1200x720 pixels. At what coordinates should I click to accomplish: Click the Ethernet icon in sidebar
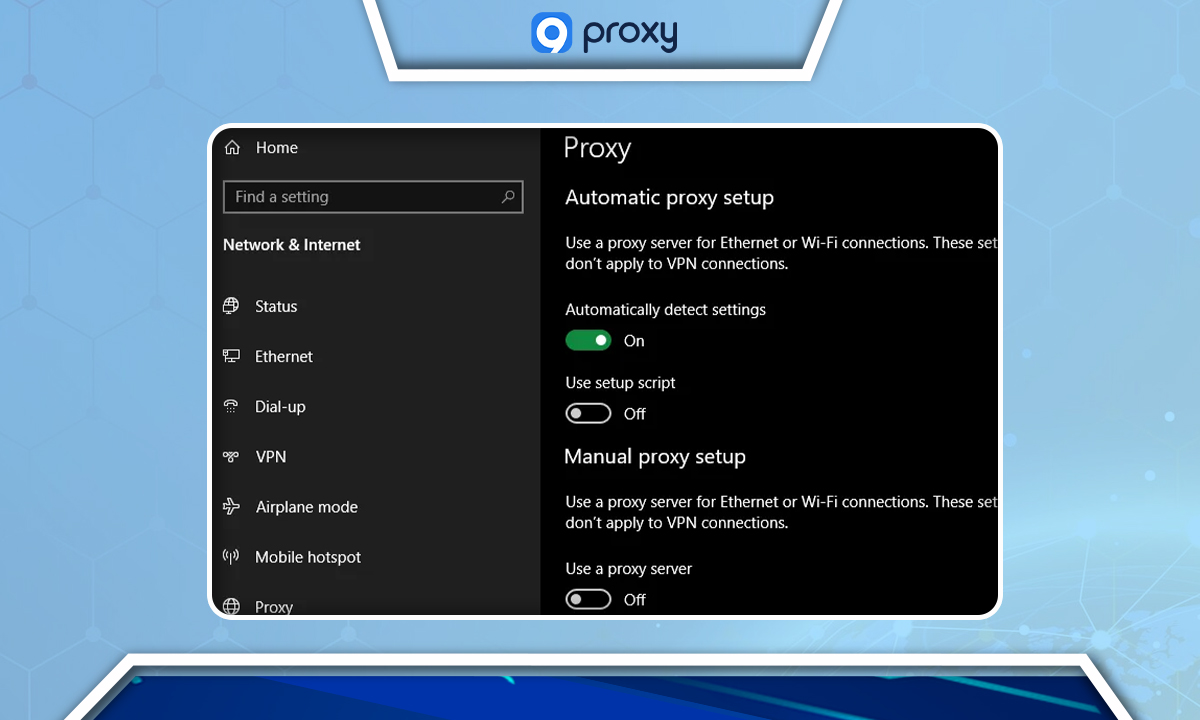click(x=232, y=356)
